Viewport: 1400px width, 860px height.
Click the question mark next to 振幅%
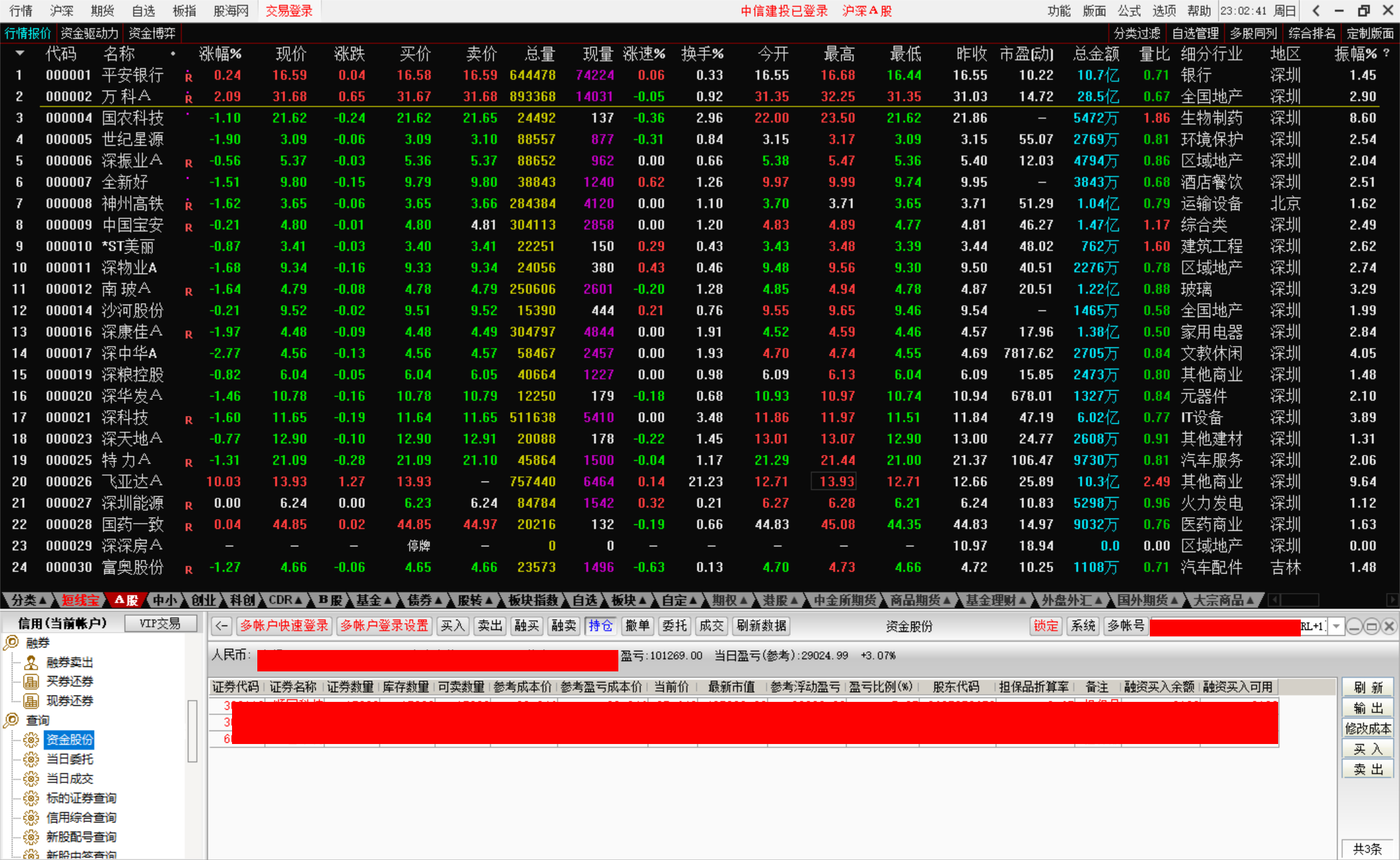click(1386, 53)
